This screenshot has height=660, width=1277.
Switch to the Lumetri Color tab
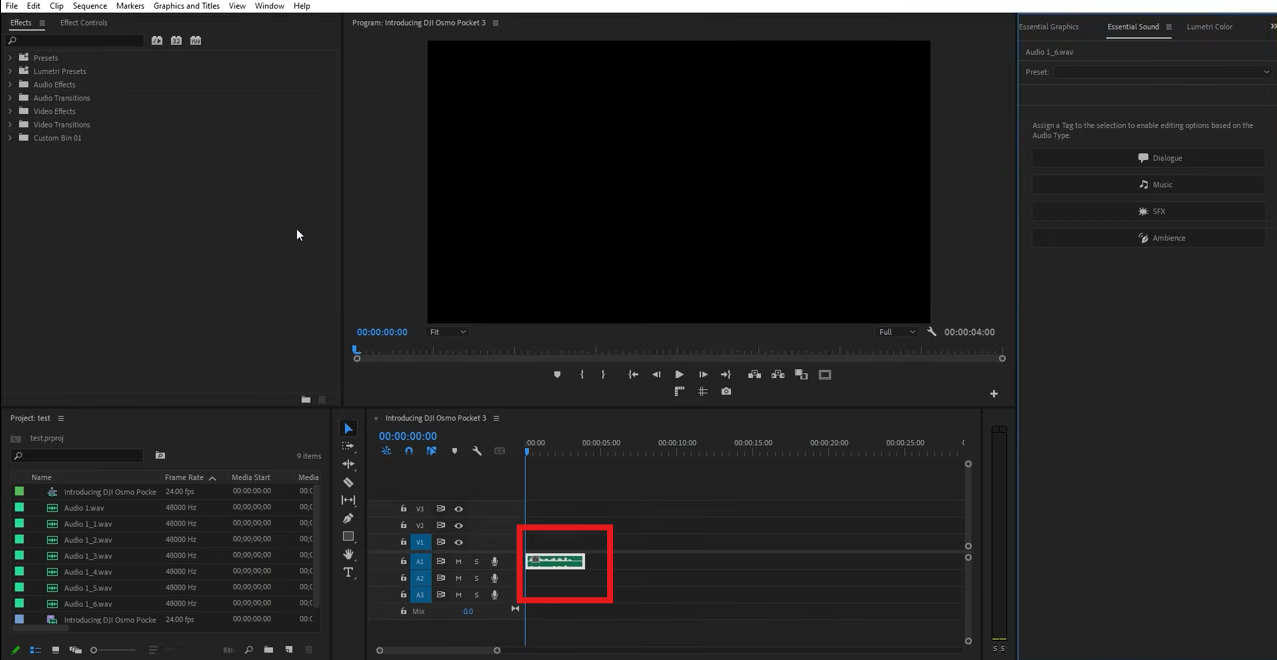(x=1209, y=27)
